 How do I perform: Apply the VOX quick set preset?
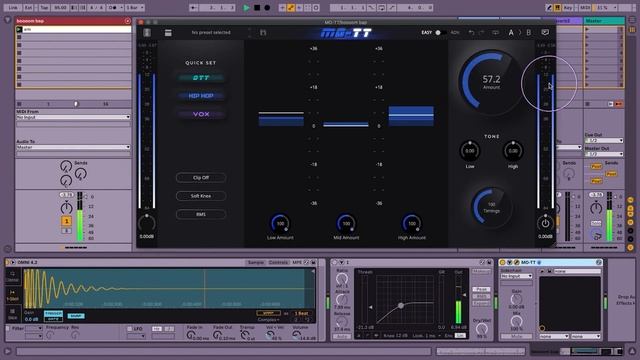(201, 114)
